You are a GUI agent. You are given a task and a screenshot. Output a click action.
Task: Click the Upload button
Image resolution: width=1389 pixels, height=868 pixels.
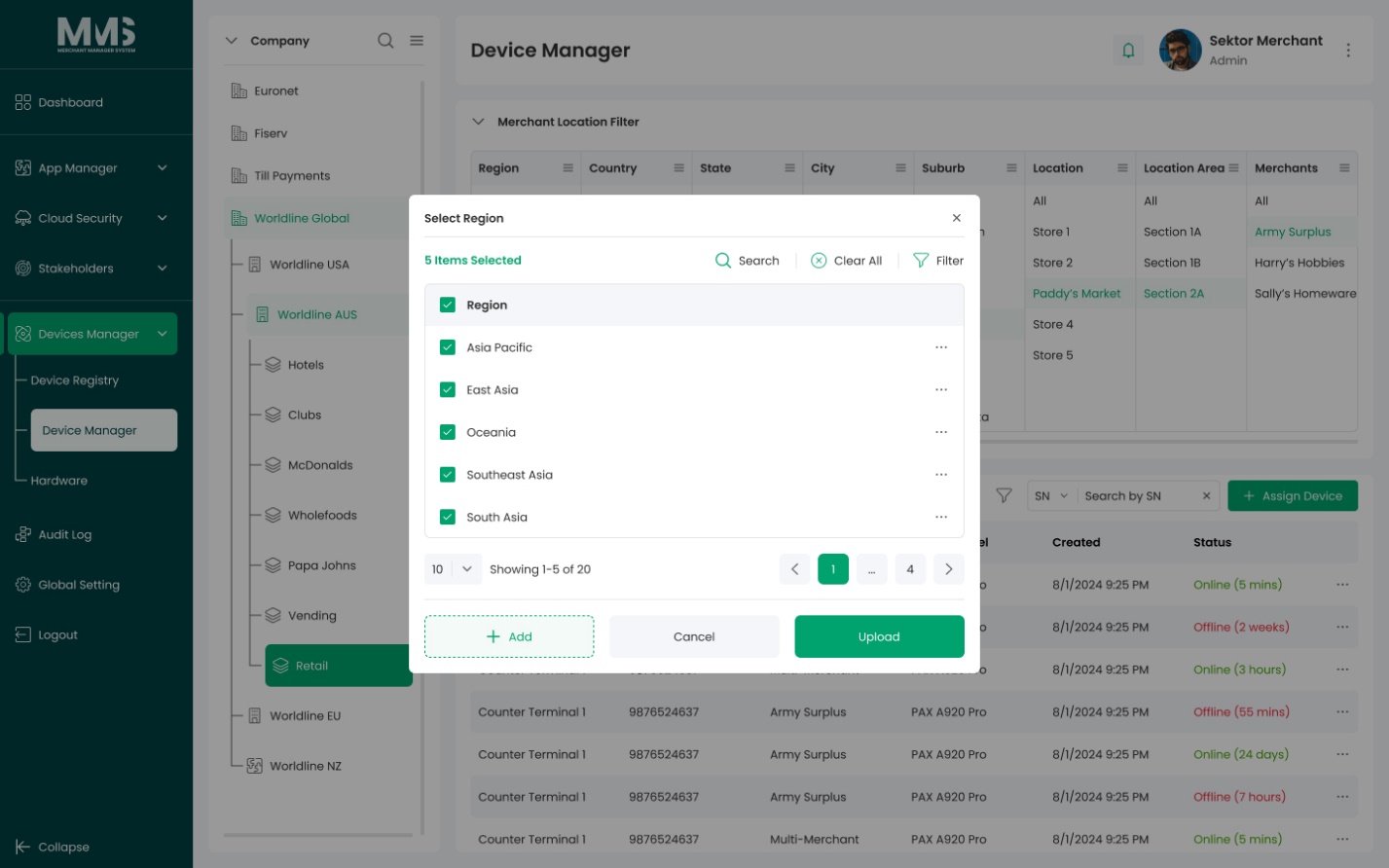click(x=879, y=636)
